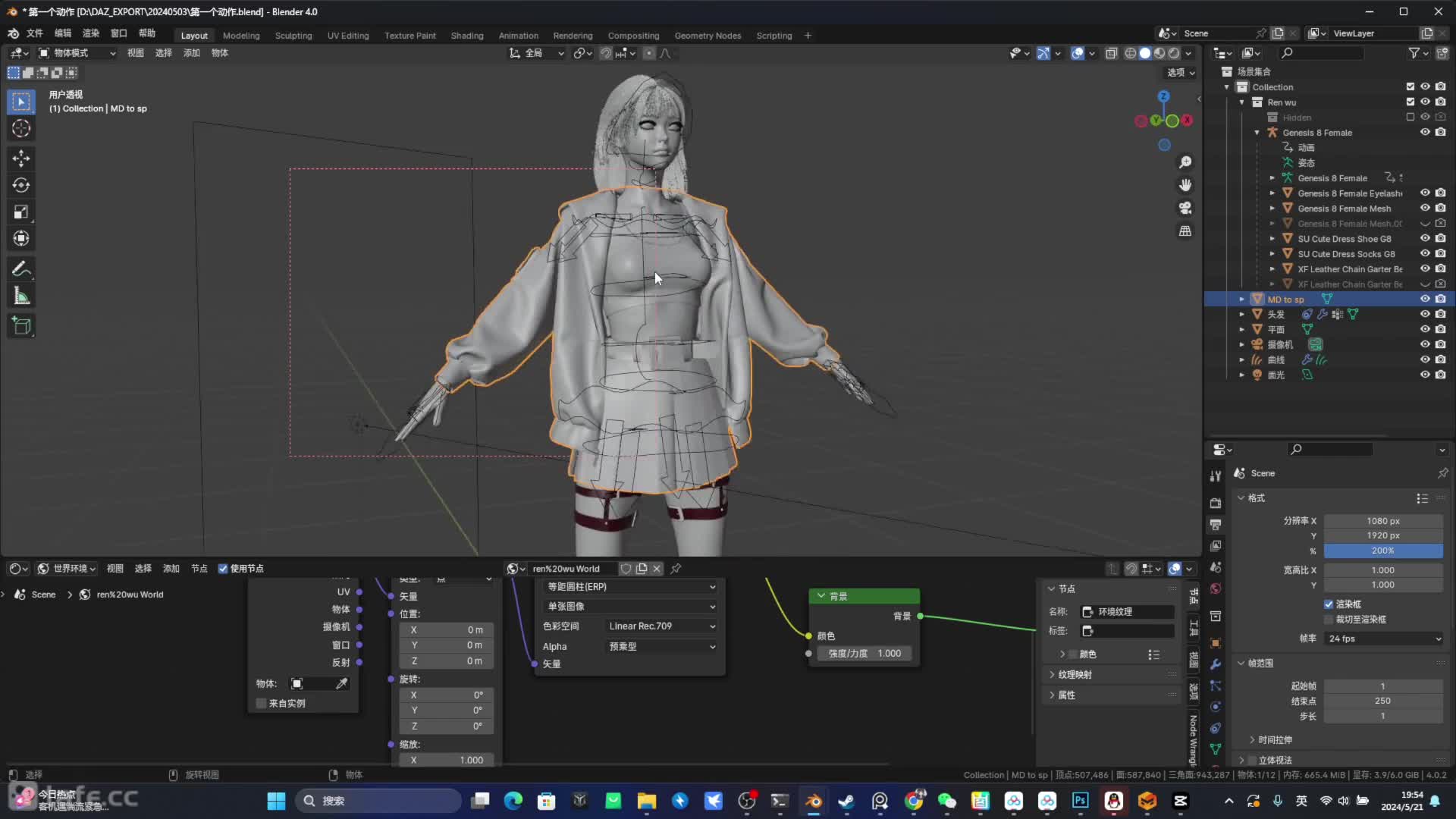Open the Render properties tab icon
Viewport: 1456px width, 819px height.
click(1216, 503)
